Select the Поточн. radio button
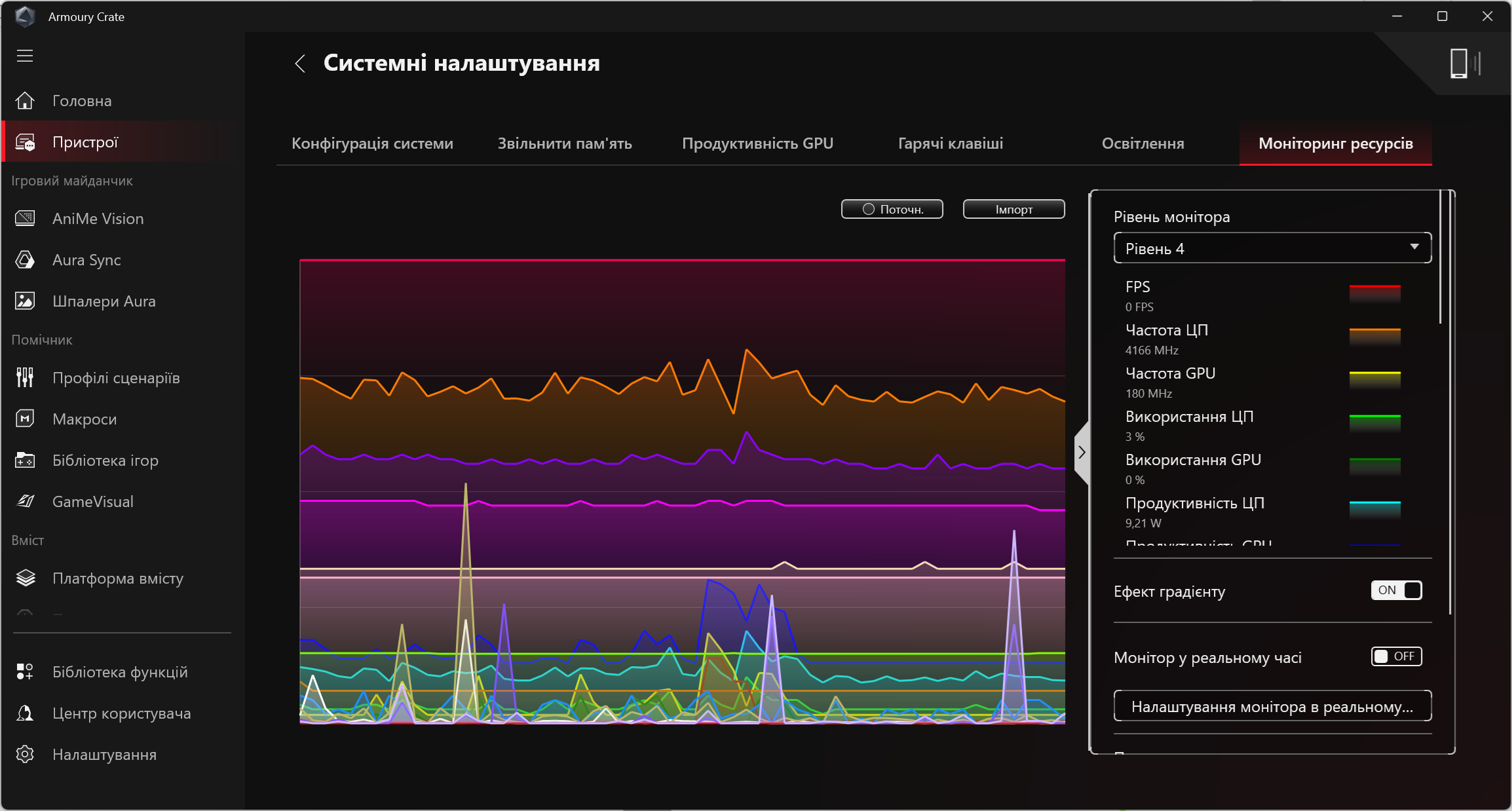Image resolution: width=1512 pixels, height=811 pixels. [x=869, y=210]
